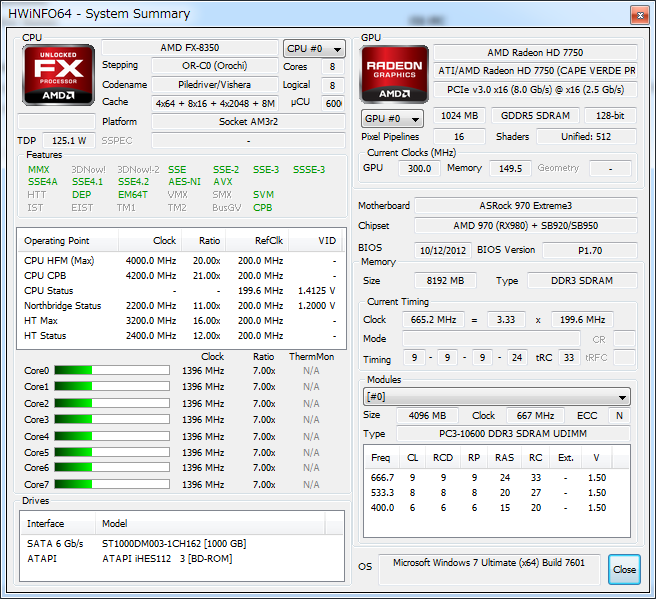Image resolution: width=656 pixels, height=599 pixels.
Task: Click the PC3-10600 DDR3 SDRAM UDIMM field
Action: [x=513, y=433]
